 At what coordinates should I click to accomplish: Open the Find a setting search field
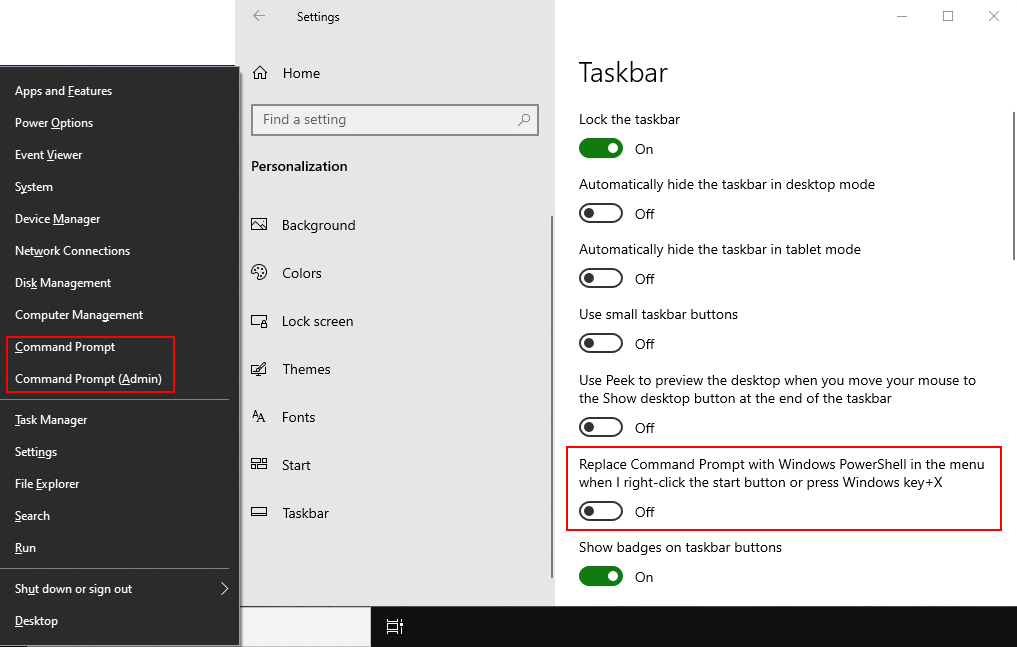tap(394, 119)
